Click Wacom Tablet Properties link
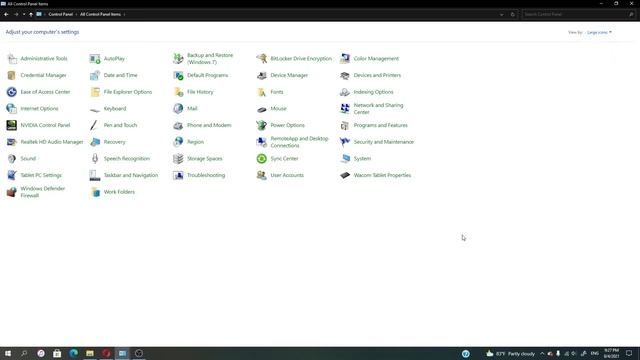The image size is (640, 360). [382, 176]
